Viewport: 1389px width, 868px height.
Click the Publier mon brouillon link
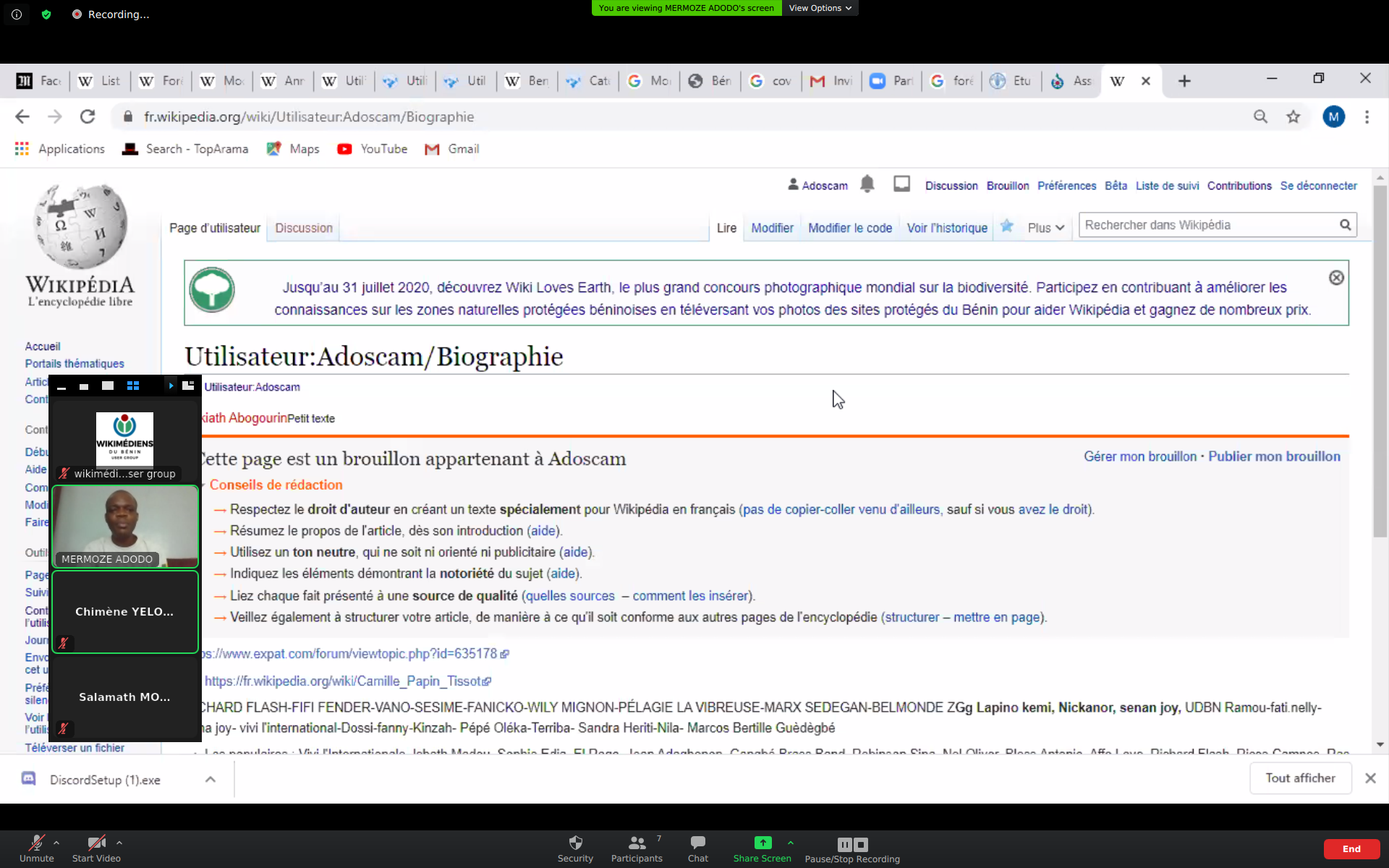click(x=1274, y=456)
